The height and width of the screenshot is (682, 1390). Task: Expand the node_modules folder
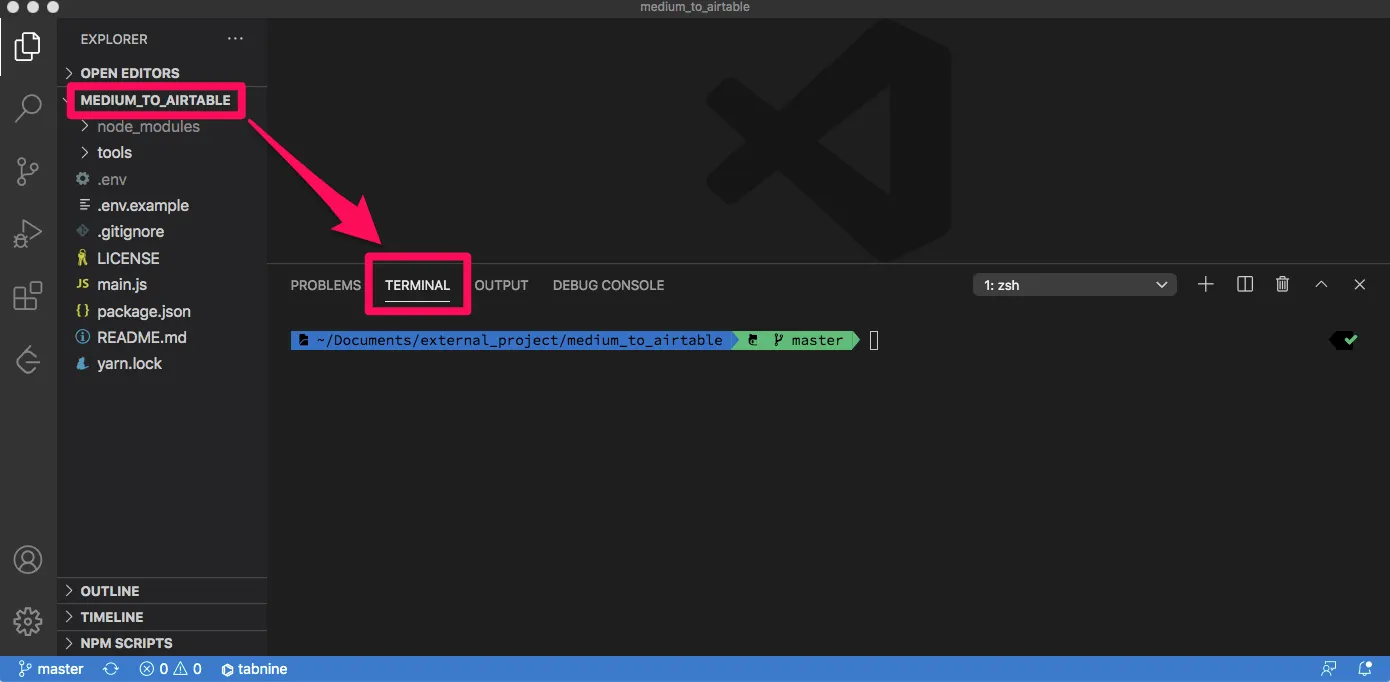pos(148,127)
